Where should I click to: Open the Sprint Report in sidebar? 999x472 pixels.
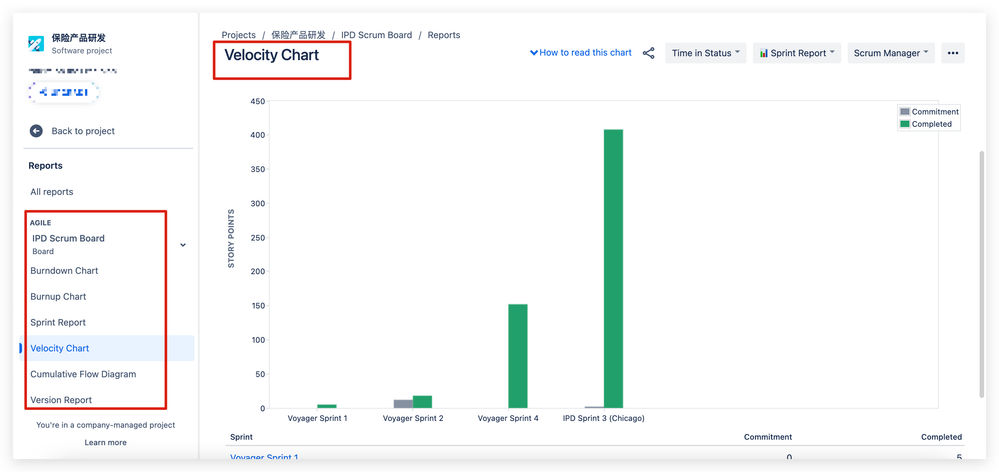click(58, 322)
